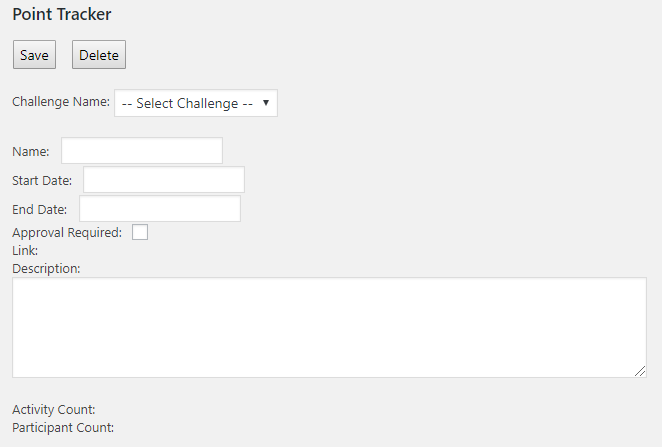The height and width of the screenshot is (447, 662).
Task: Open the Select Challenge dropdown
Action: 195,103
